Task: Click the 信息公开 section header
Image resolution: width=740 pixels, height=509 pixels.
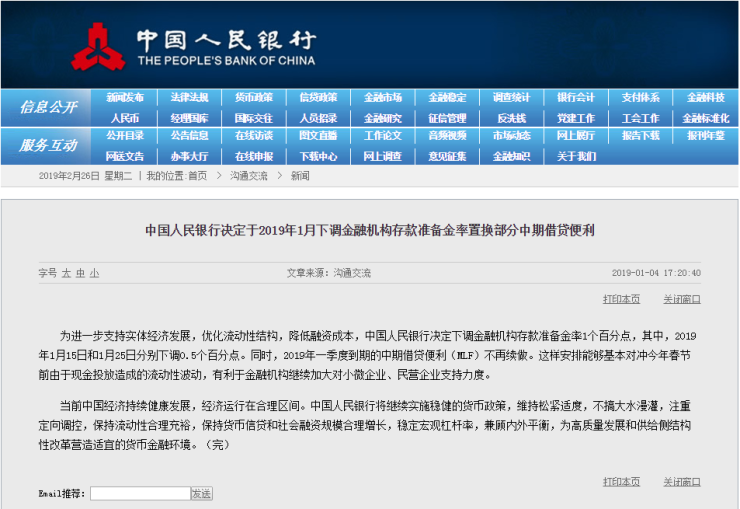Action: 48,108
